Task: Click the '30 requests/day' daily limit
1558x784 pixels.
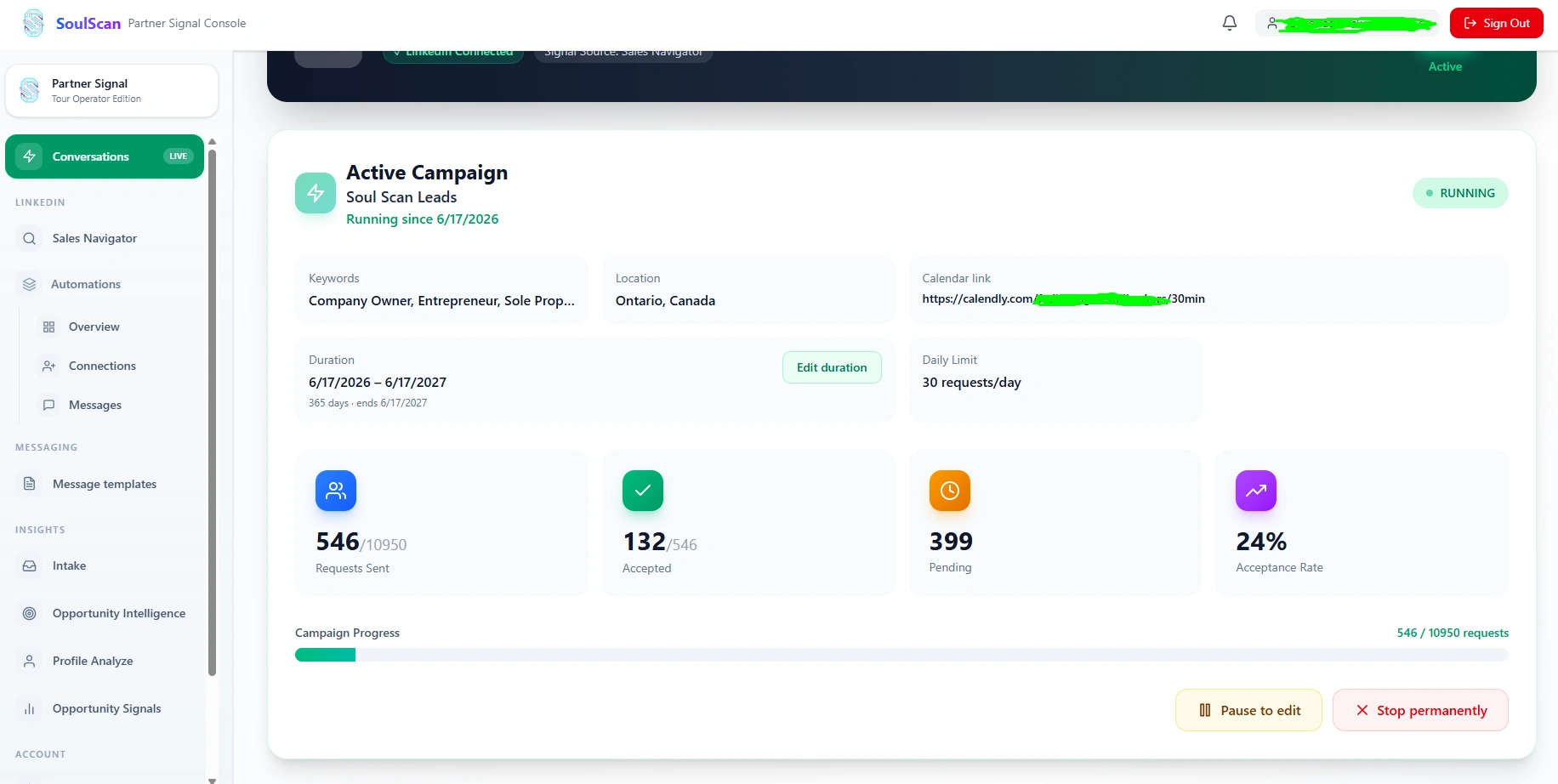Action: tap(972, 383)
